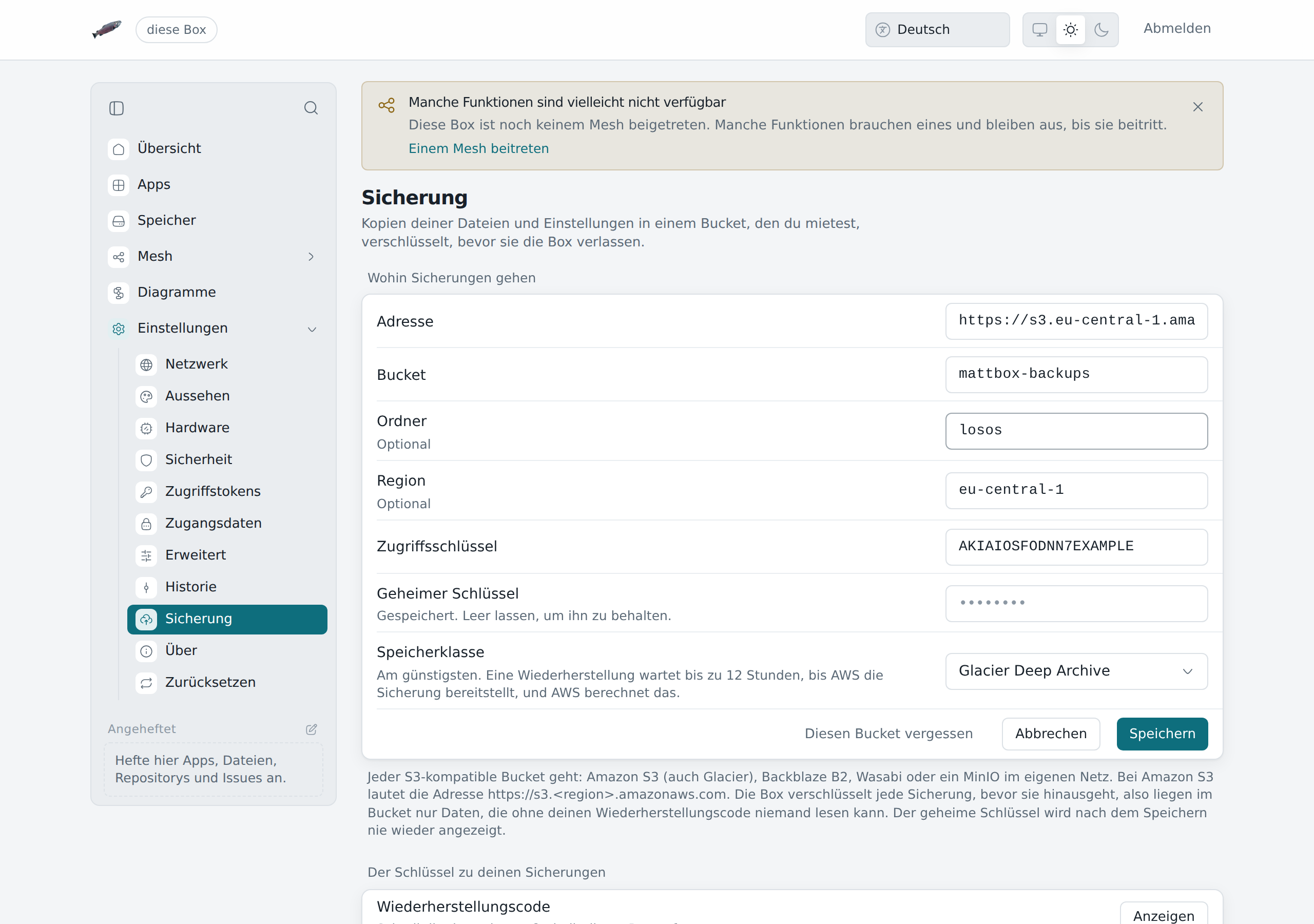Open the Deutsch language selector
This screenshot has height=924, width=1314.
click(x=937, y=30)
